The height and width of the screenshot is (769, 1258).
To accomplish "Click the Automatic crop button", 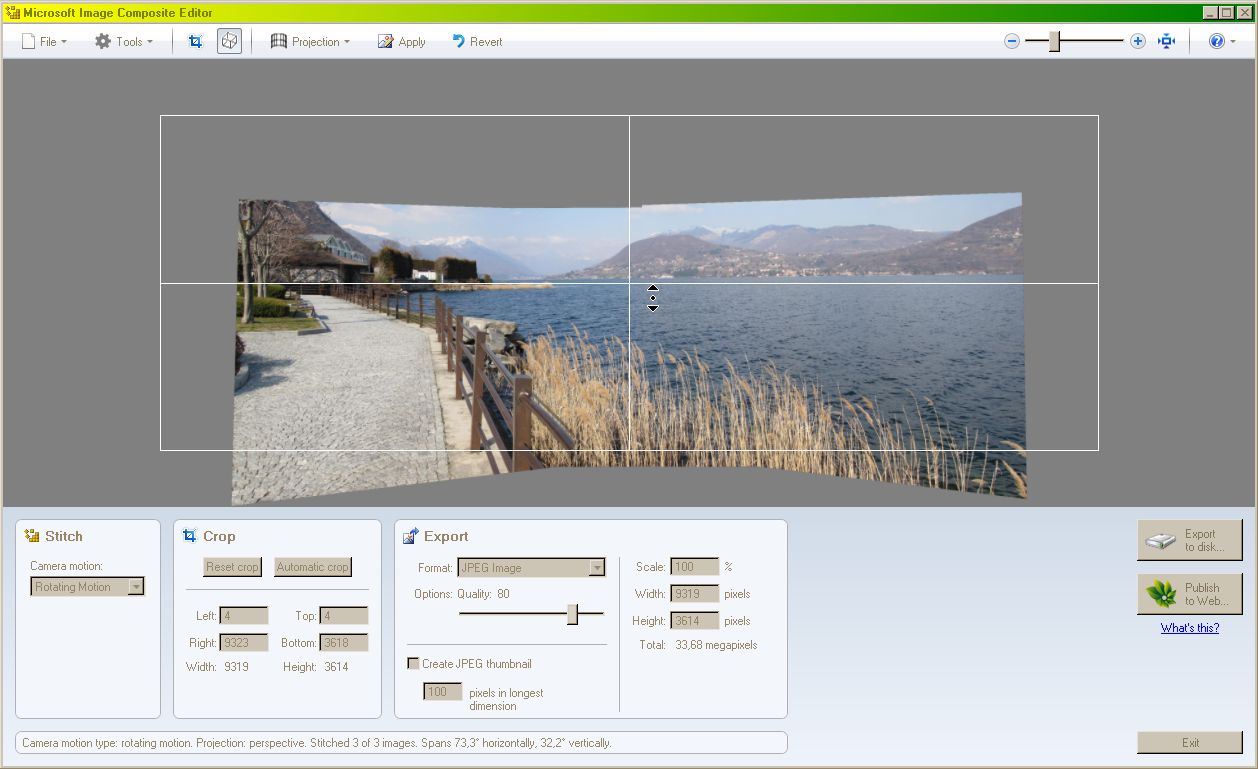I will tap(312, 567).
